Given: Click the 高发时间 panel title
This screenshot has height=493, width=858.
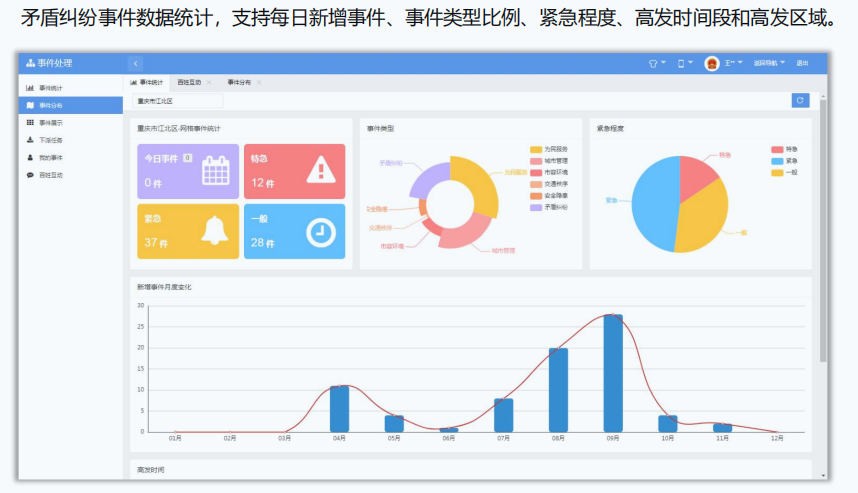Looking at the screenshot, I should tap(150, 469).
